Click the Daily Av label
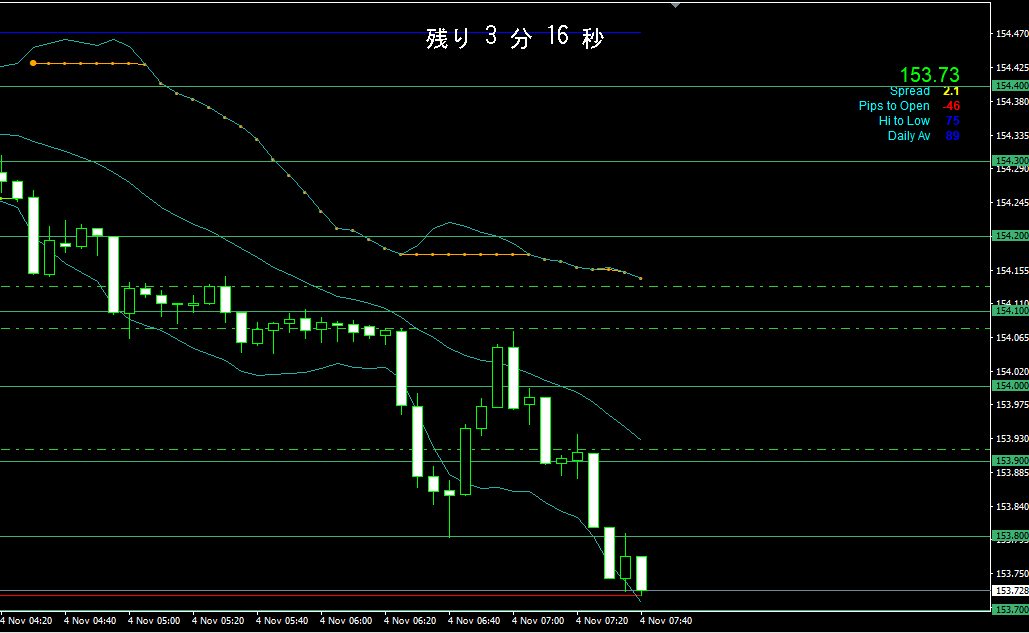The image size is (1029, 633). [x=909, y=136]
